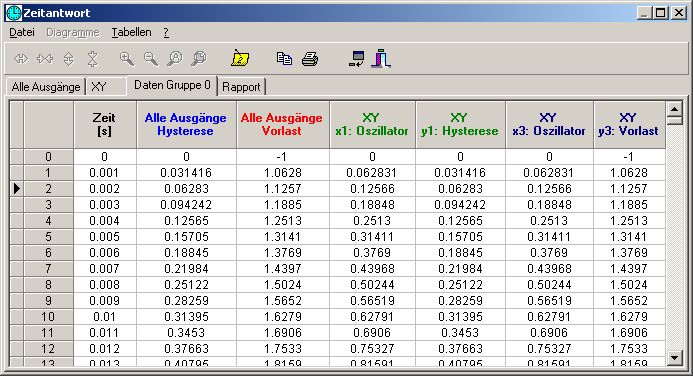Click x3: Oszillator cell 0.75327
Screen dimensions: 693x376
coord(549,349)
